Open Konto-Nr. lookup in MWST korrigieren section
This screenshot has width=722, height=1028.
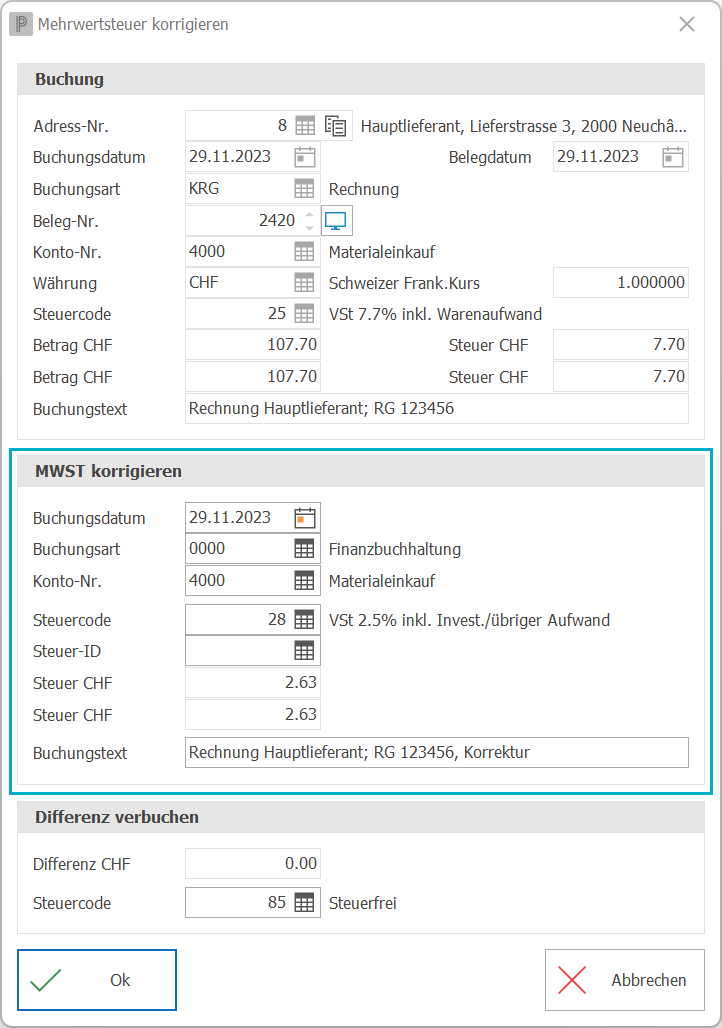tap(304, 580)
